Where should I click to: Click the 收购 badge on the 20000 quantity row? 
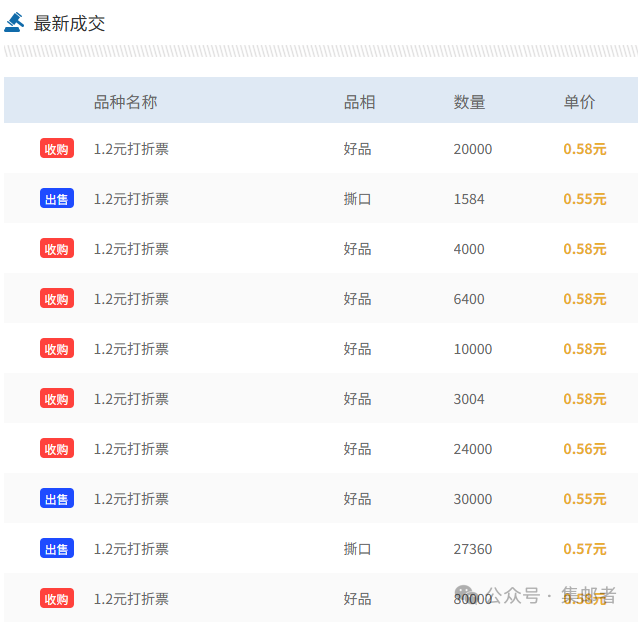click(57, 148)
